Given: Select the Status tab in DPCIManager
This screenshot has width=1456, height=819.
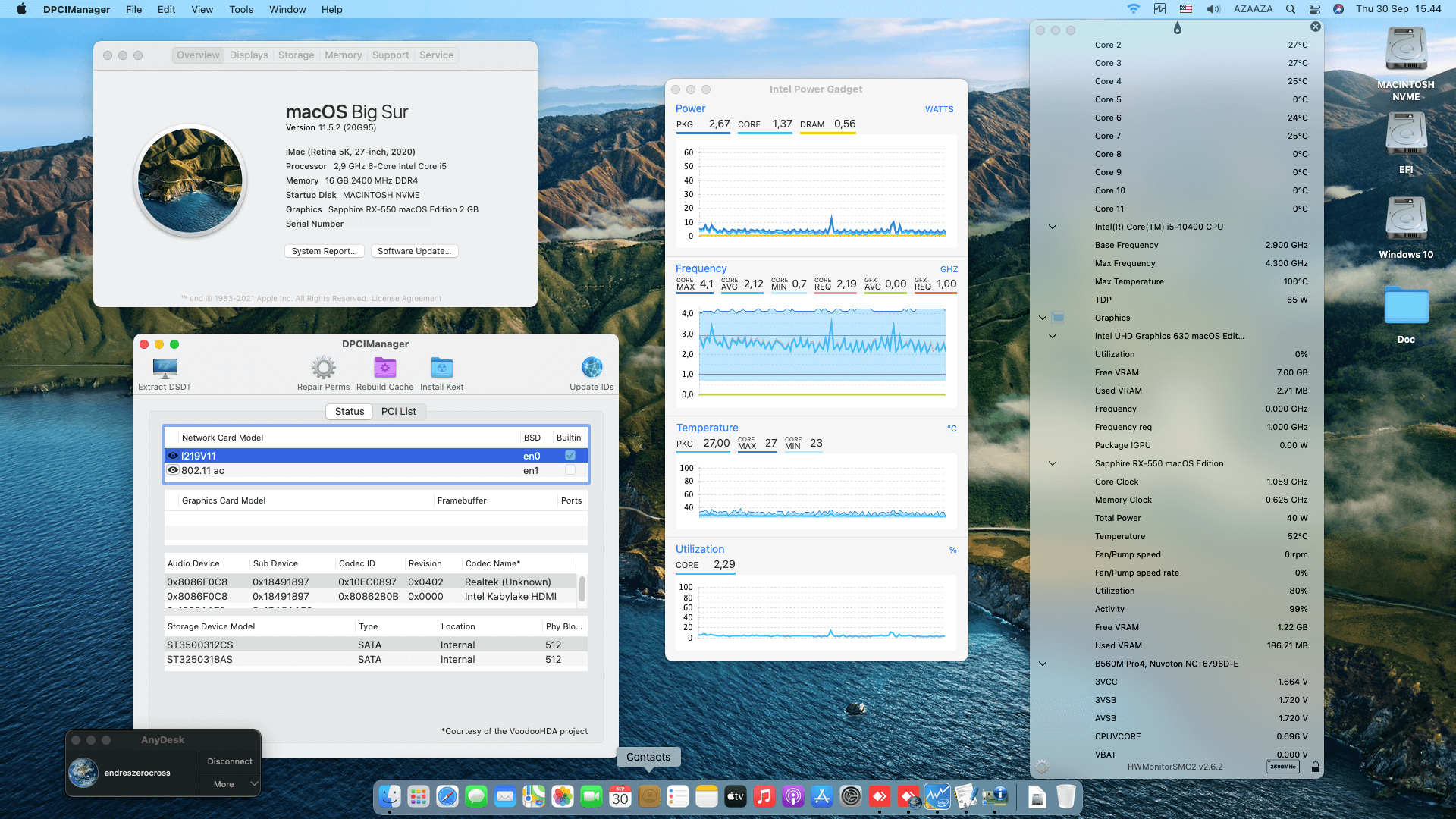Looking at the screenshot, I should [x=350, y=411].
